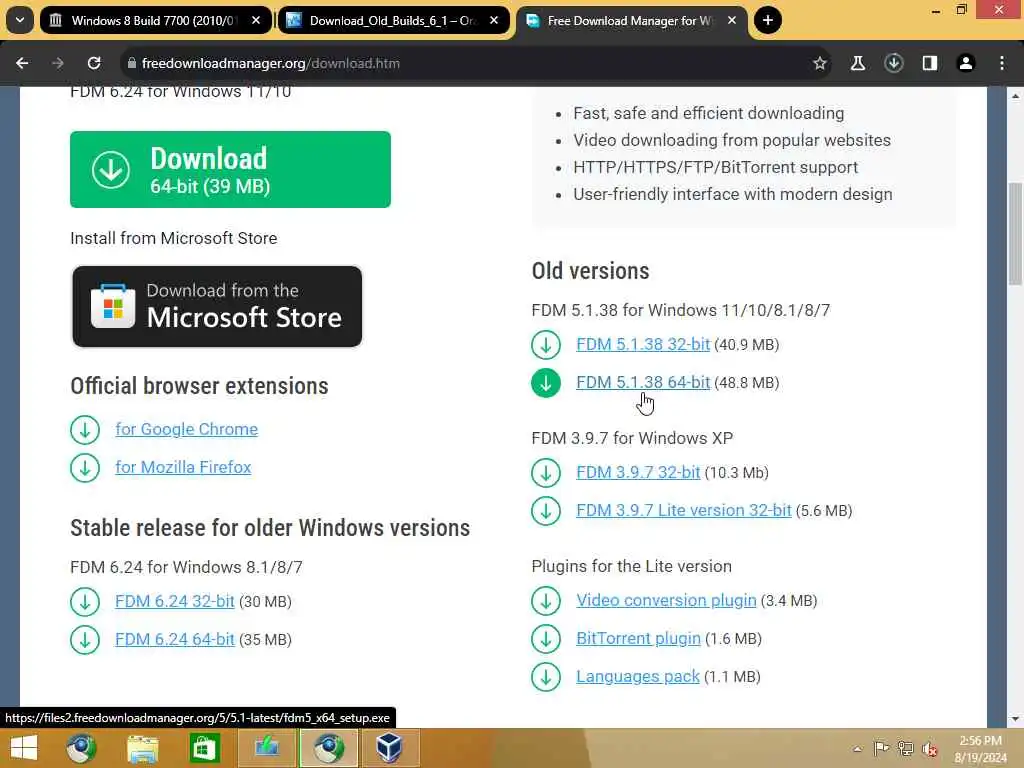Open the taskbar clock showing 2:56 PM
1024x768 pixels.
(981, 748)
